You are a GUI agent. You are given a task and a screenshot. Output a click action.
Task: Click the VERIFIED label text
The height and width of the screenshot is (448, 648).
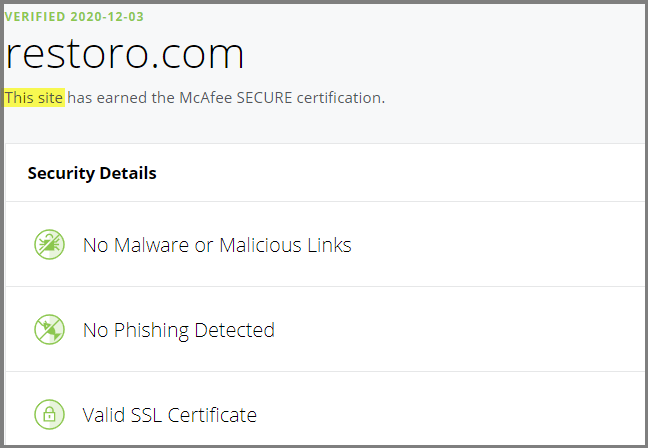[35, 17]
